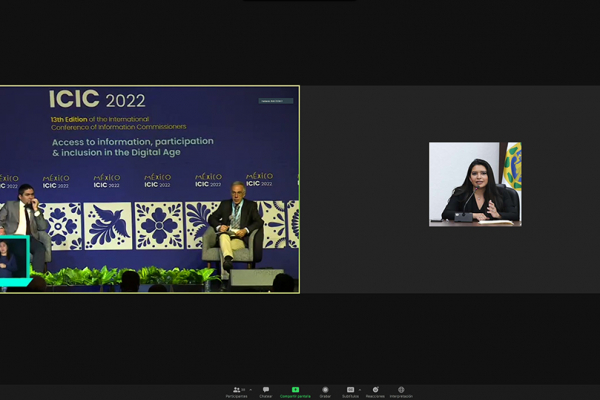Click '13th Edition of the International' text
600x400 pixels.
(x=100, y=119)
